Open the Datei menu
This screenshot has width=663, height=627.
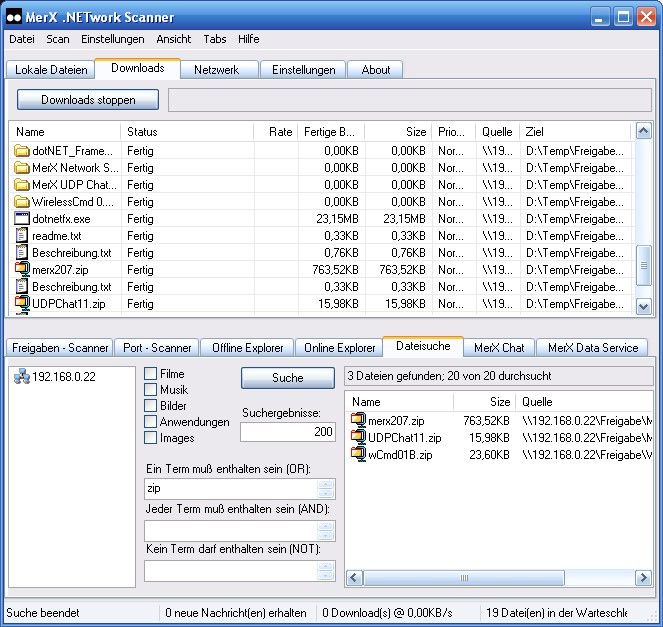pyautogui.click(x=22, y=39)
